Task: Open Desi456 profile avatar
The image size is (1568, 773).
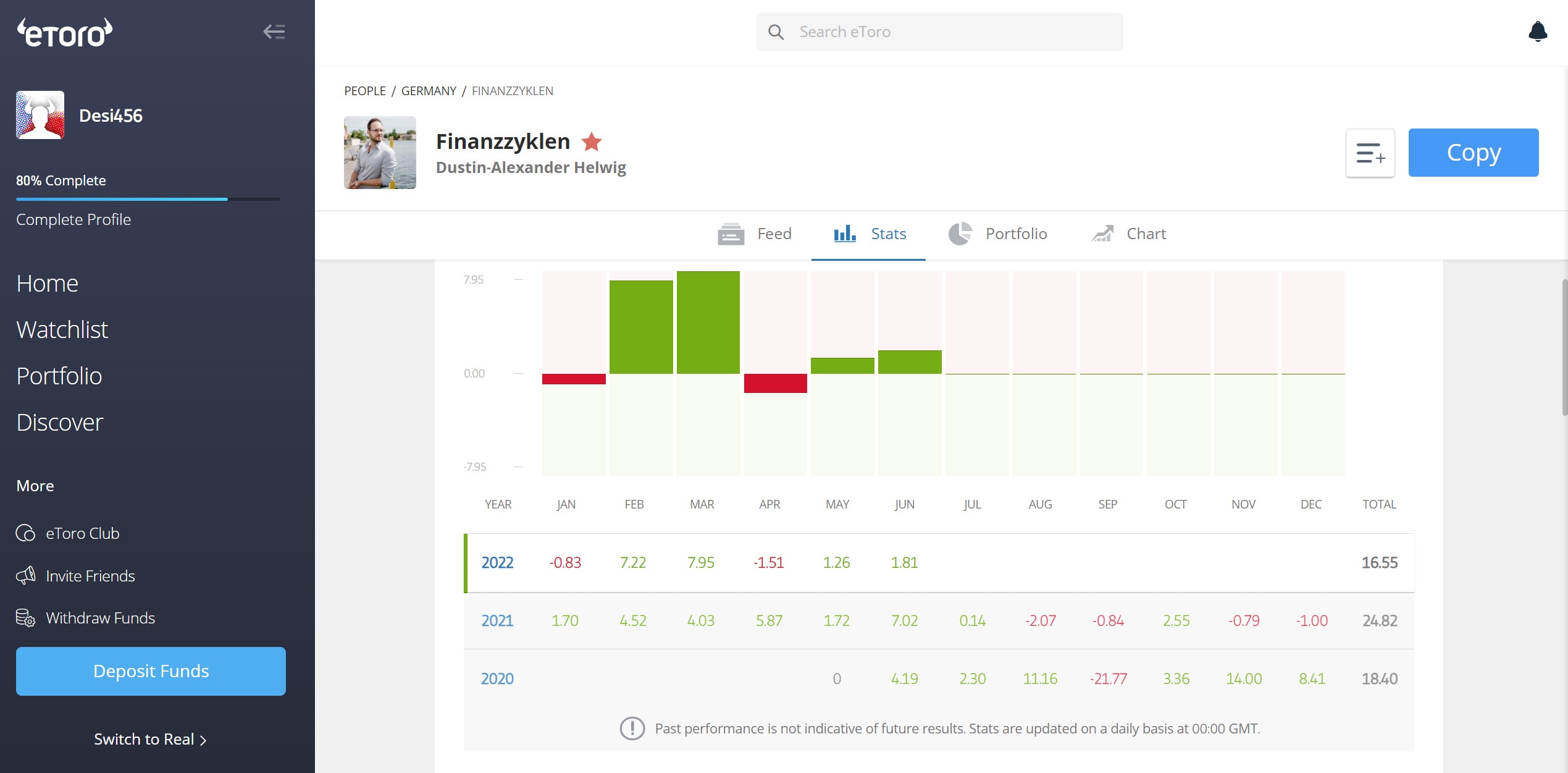Action: (40, 115)
